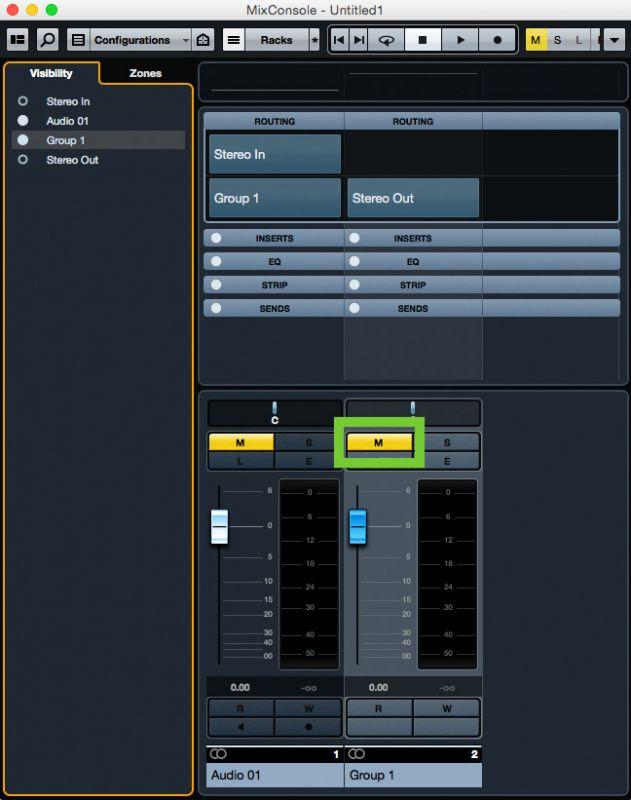
Task: Expand Group 1 INSERTS rack
Action: click(x=413, y=238)
